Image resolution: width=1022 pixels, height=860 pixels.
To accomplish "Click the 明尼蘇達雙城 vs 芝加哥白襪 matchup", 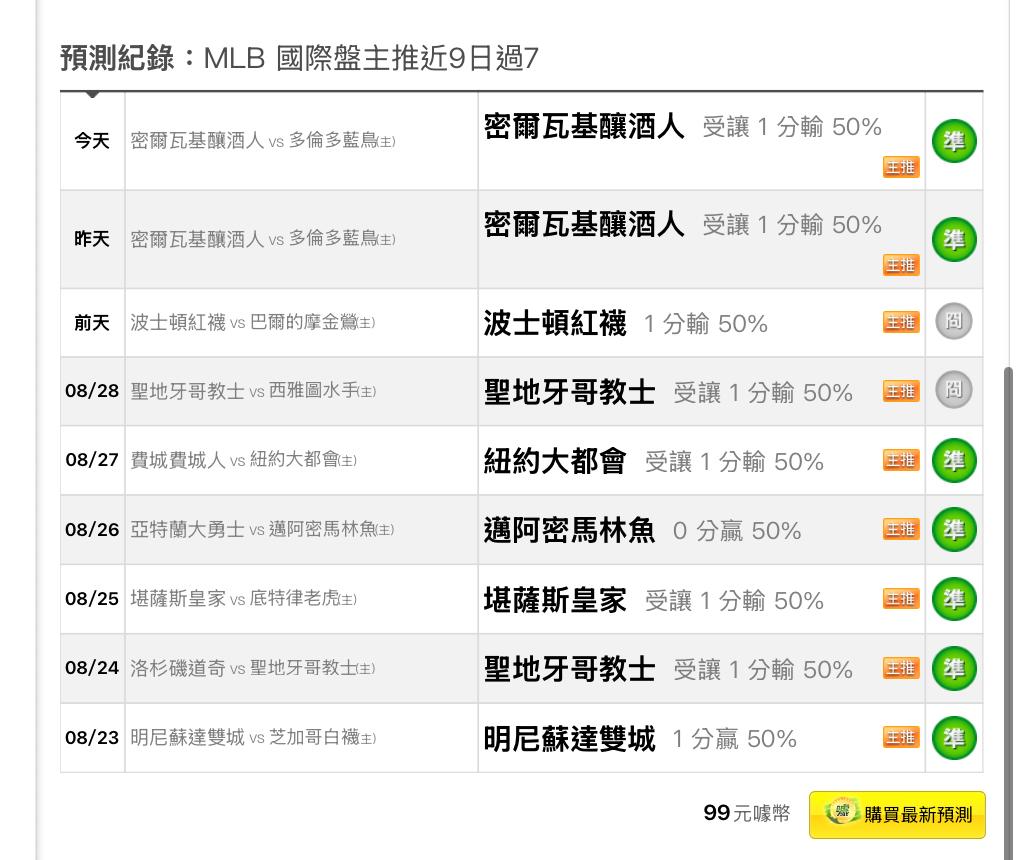I will (x=253, y=737).
